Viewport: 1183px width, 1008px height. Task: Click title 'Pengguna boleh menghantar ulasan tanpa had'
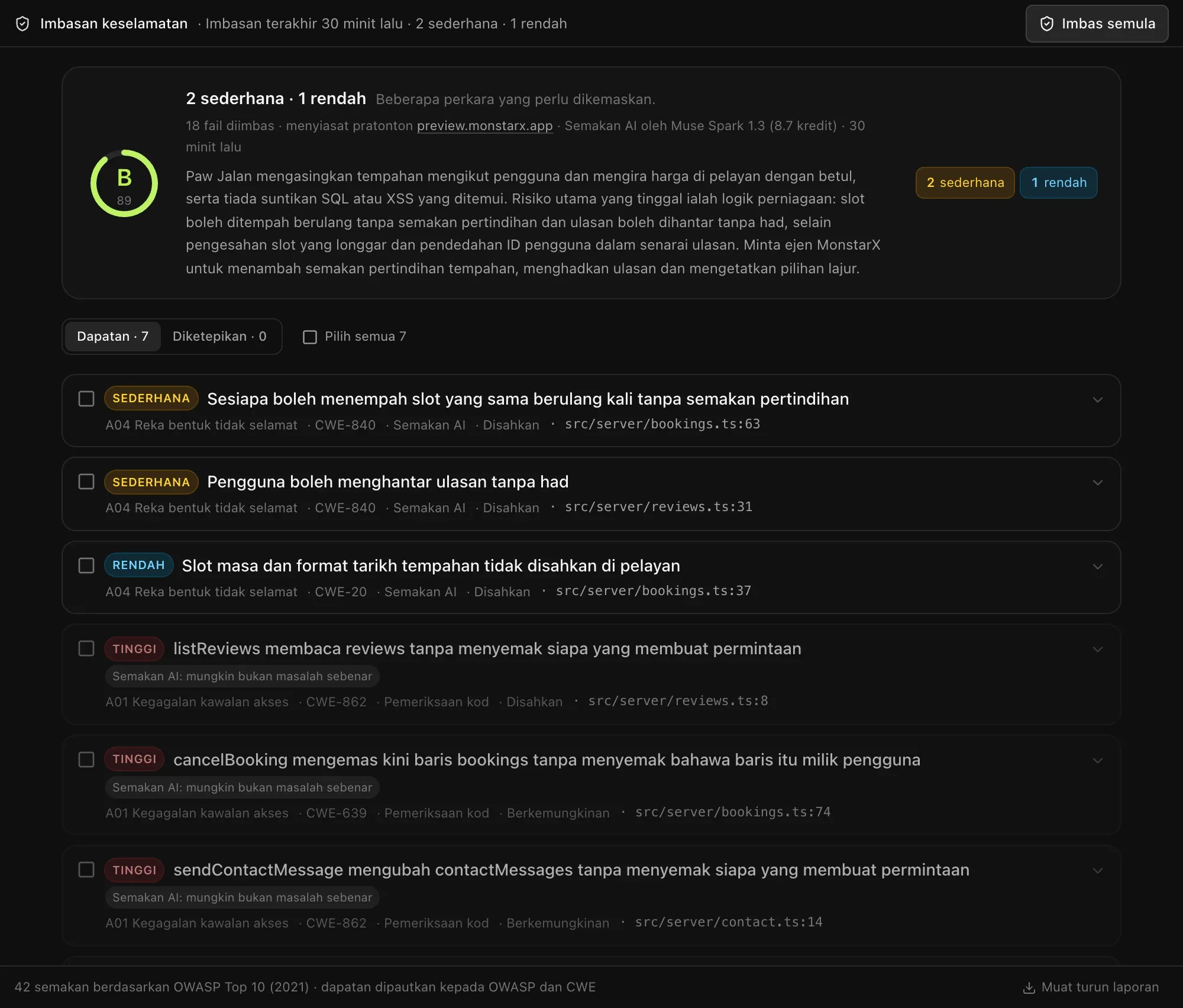pyautogui.click(x=388, y=482)
